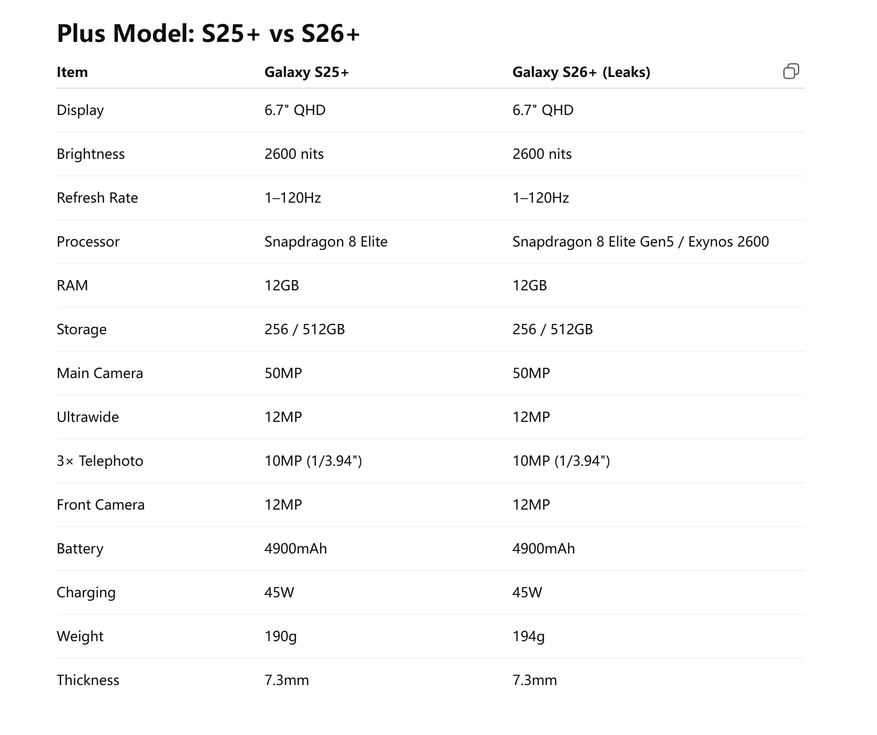The height and width of the screenshot is (735, 877).
Task: Select the "Display" row label
Action: 80,110
